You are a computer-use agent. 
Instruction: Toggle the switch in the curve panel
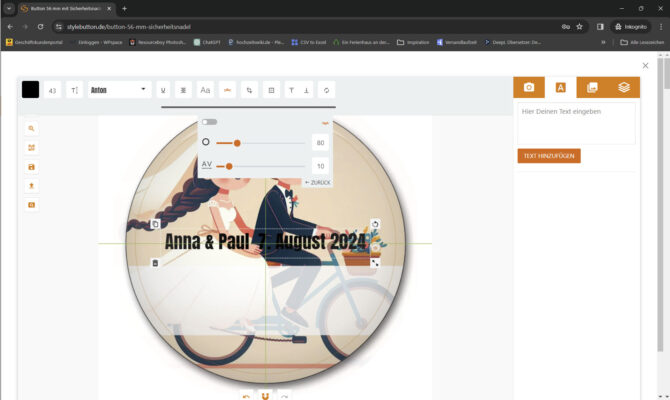click(209, 122)
